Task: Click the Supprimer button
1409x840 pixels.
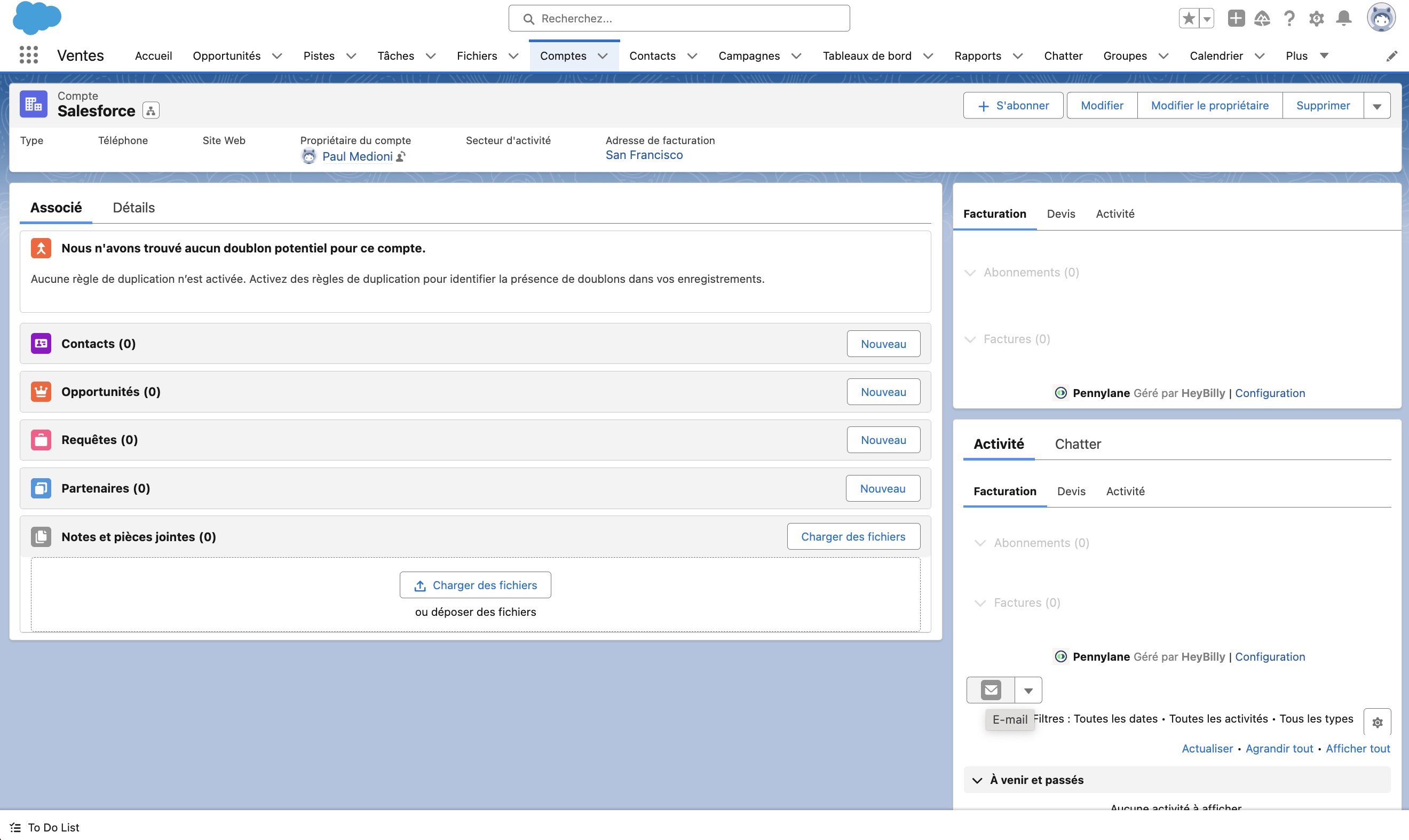Action: click(x=1323, y=106)
